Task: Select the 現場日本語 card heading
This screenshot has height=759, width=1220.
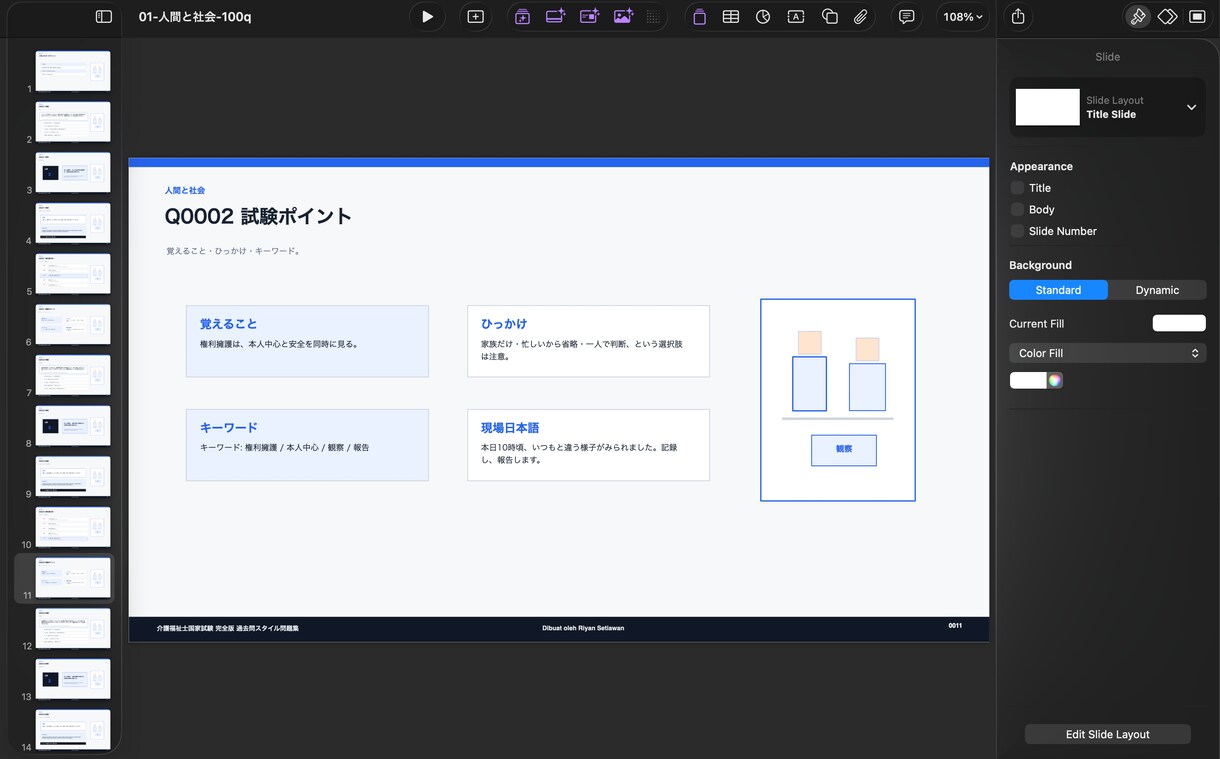Action: click(x=510, y=427)
